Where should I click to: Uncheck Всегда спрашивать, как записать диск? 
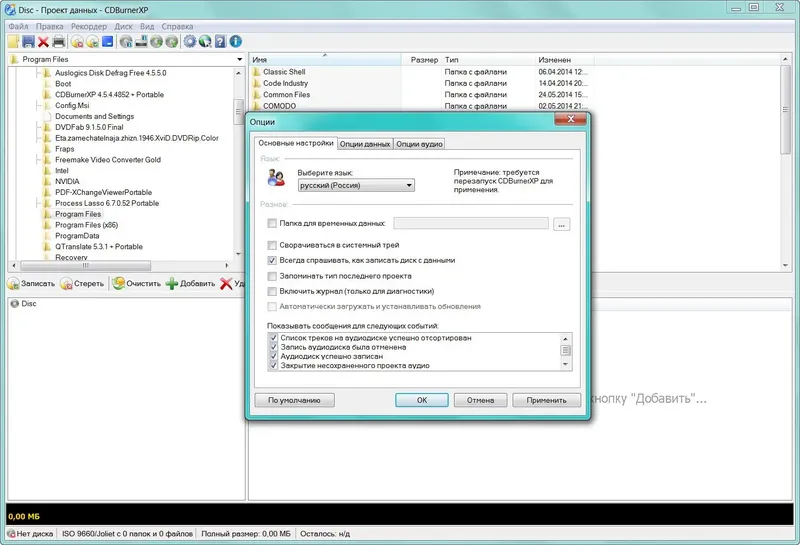coord(272,260)
